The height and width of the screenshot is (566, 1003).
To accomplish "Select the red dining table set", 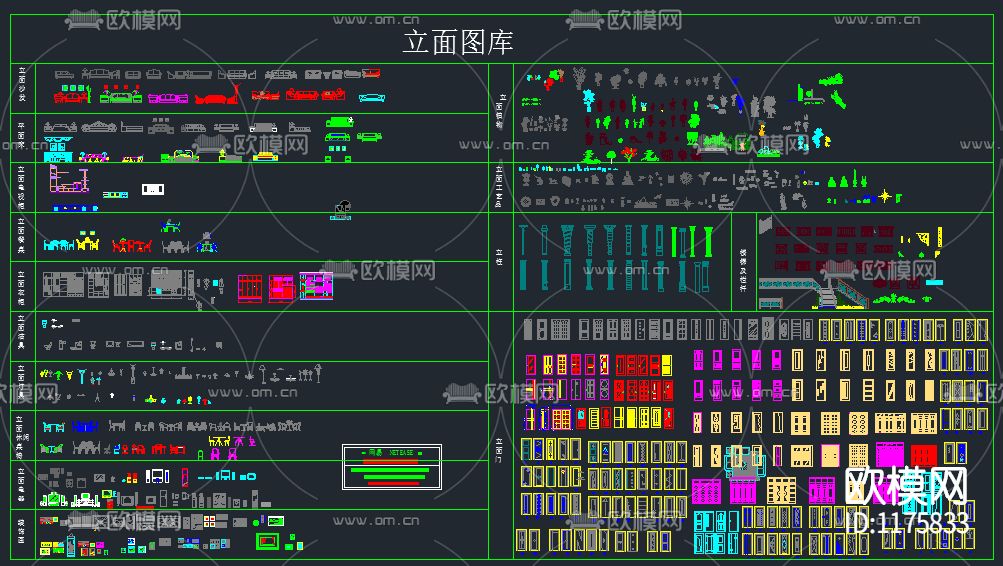I will point(132,245).
